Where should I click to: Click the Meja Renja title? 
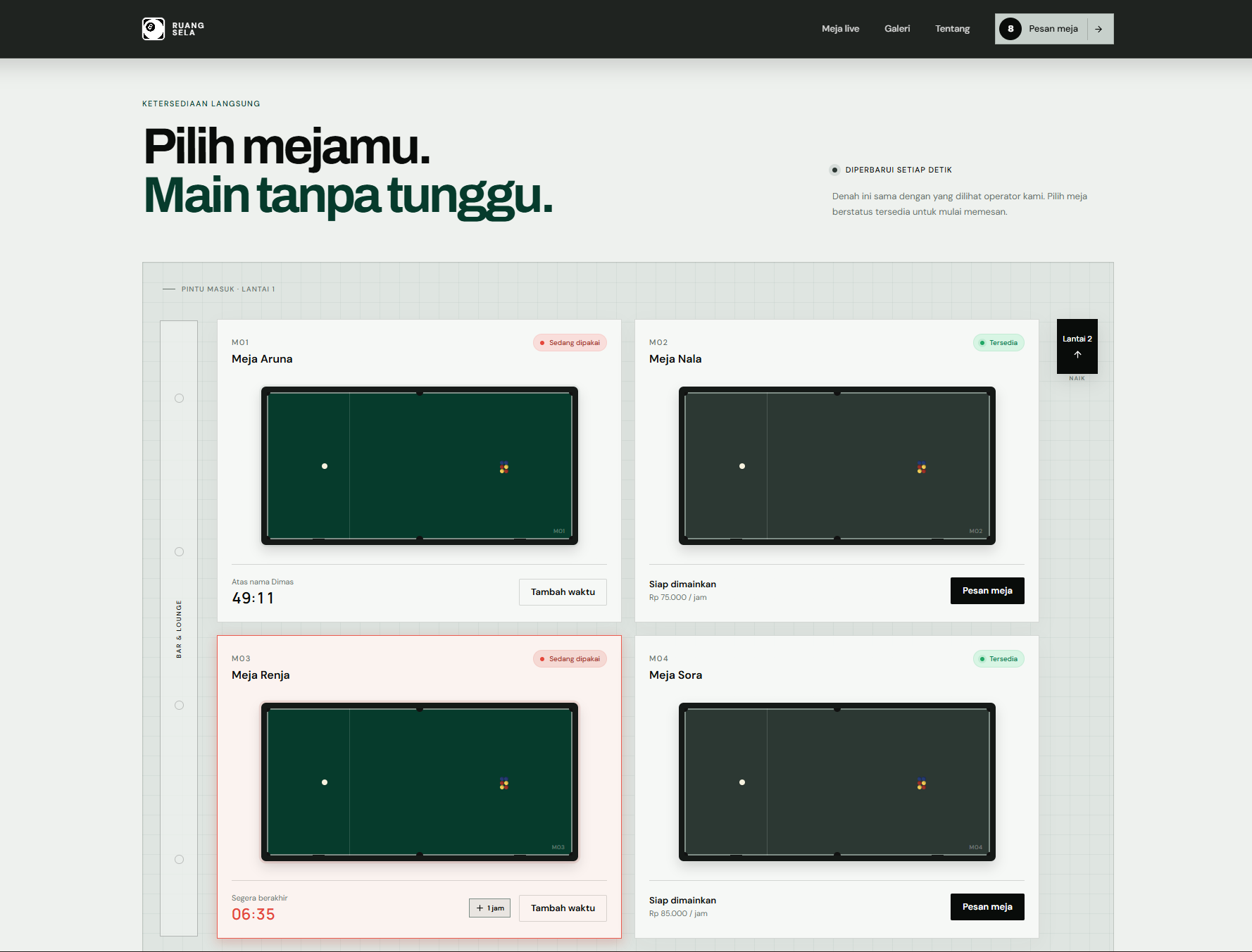(x=261, y=675)
